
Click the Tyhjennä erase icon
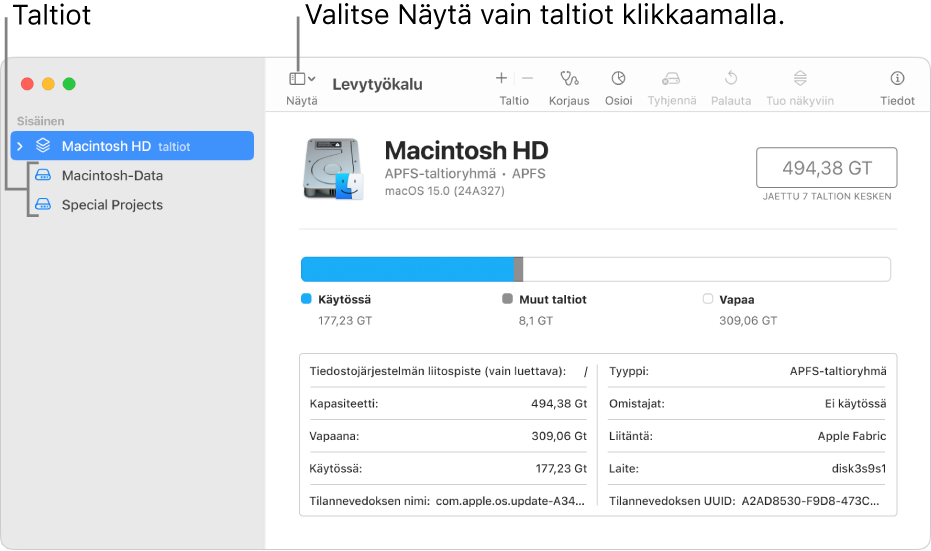click(x=671, y=78)
